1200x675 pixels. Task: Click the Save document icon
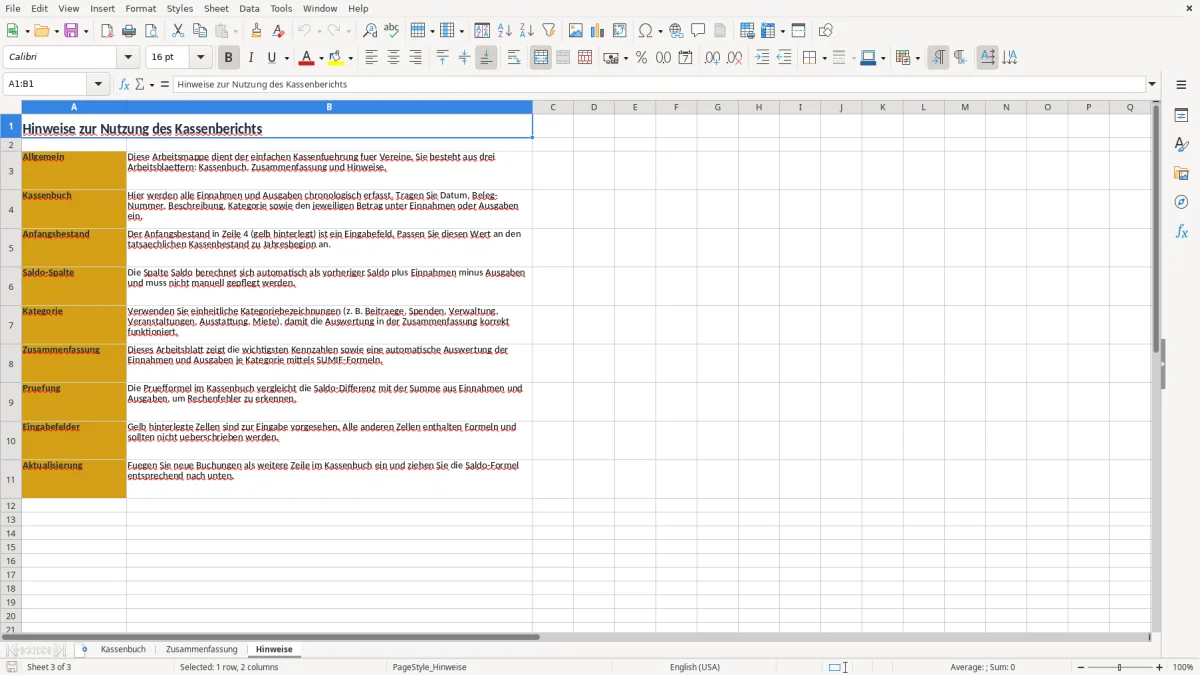[x=71, y=31]
